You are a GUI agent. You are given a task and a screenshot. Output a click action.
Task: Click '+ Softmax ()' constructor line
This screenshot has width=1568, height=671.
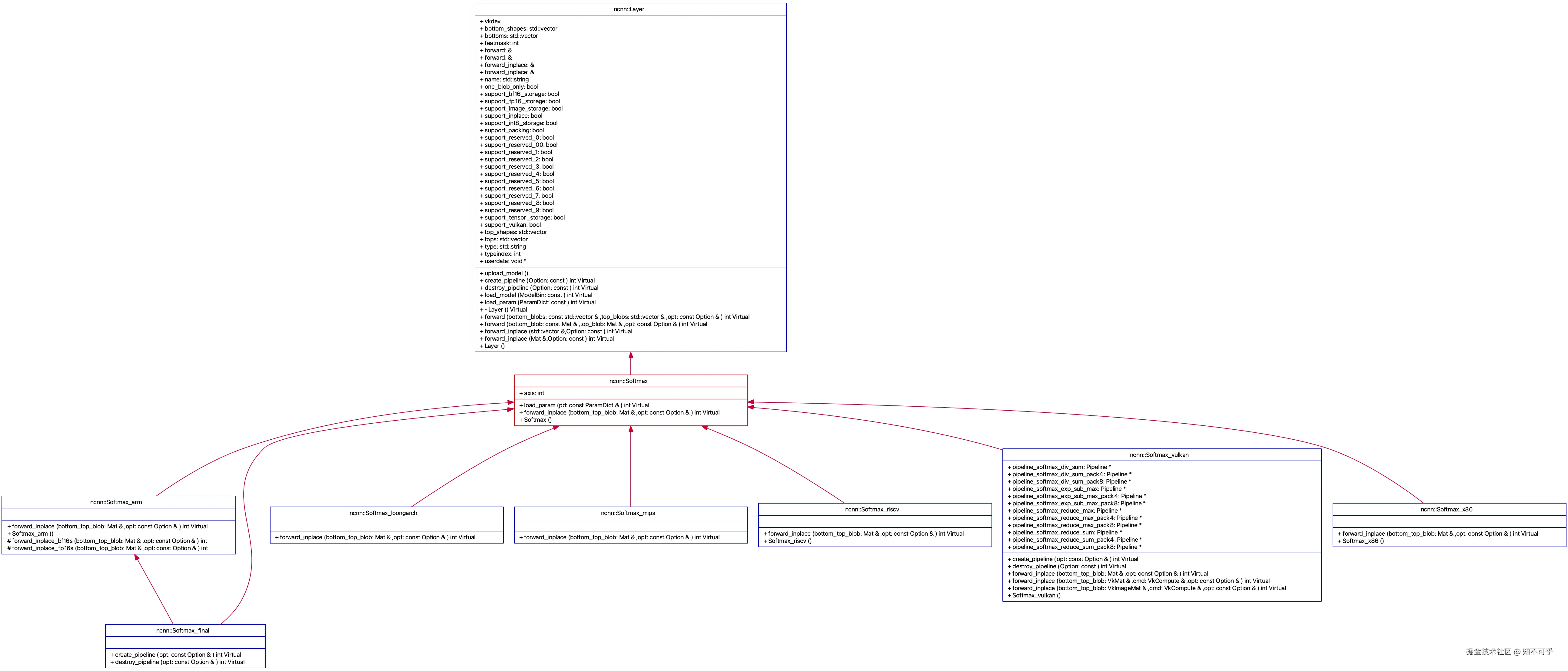pos(536,420)
